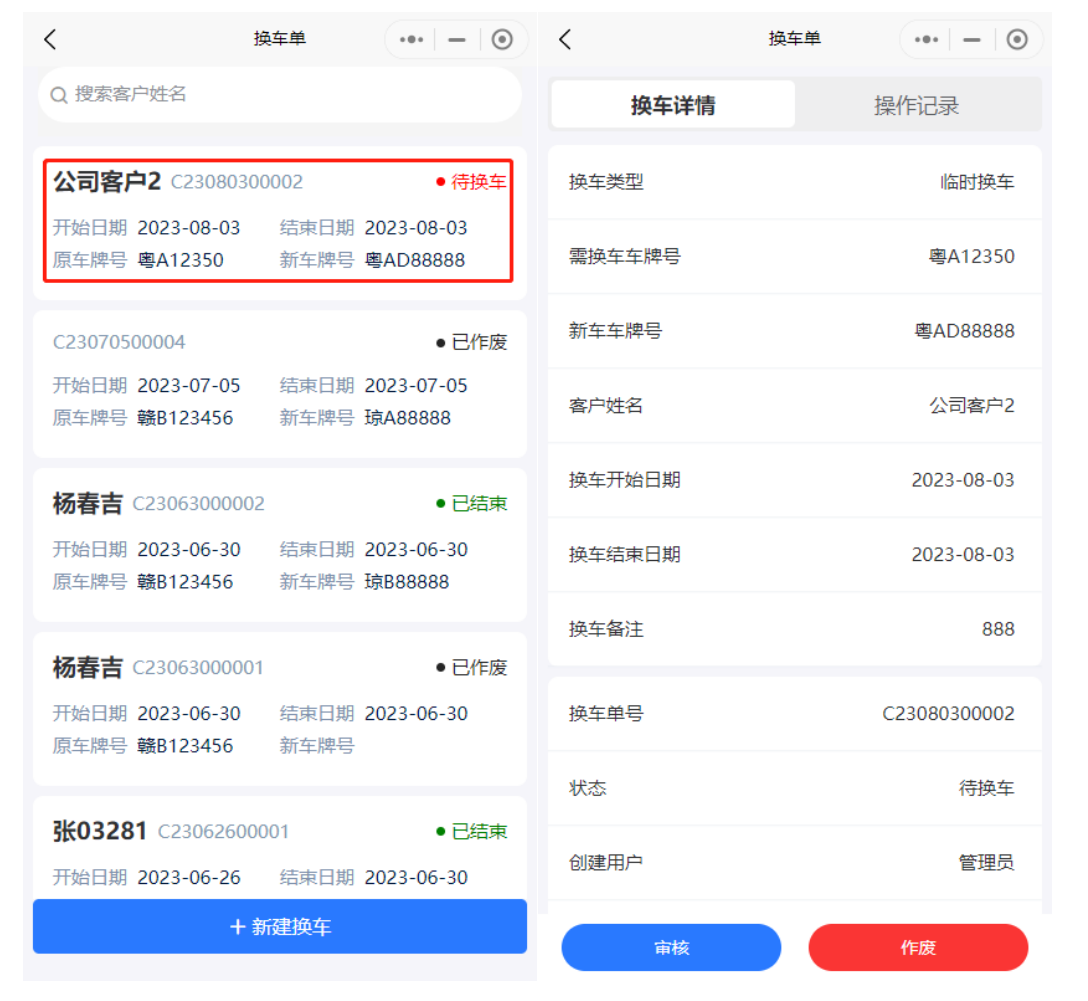This screenshot has height=1001, width=1088.
Task: Open the three-dots menu on right screen
Action: (926, 40)
